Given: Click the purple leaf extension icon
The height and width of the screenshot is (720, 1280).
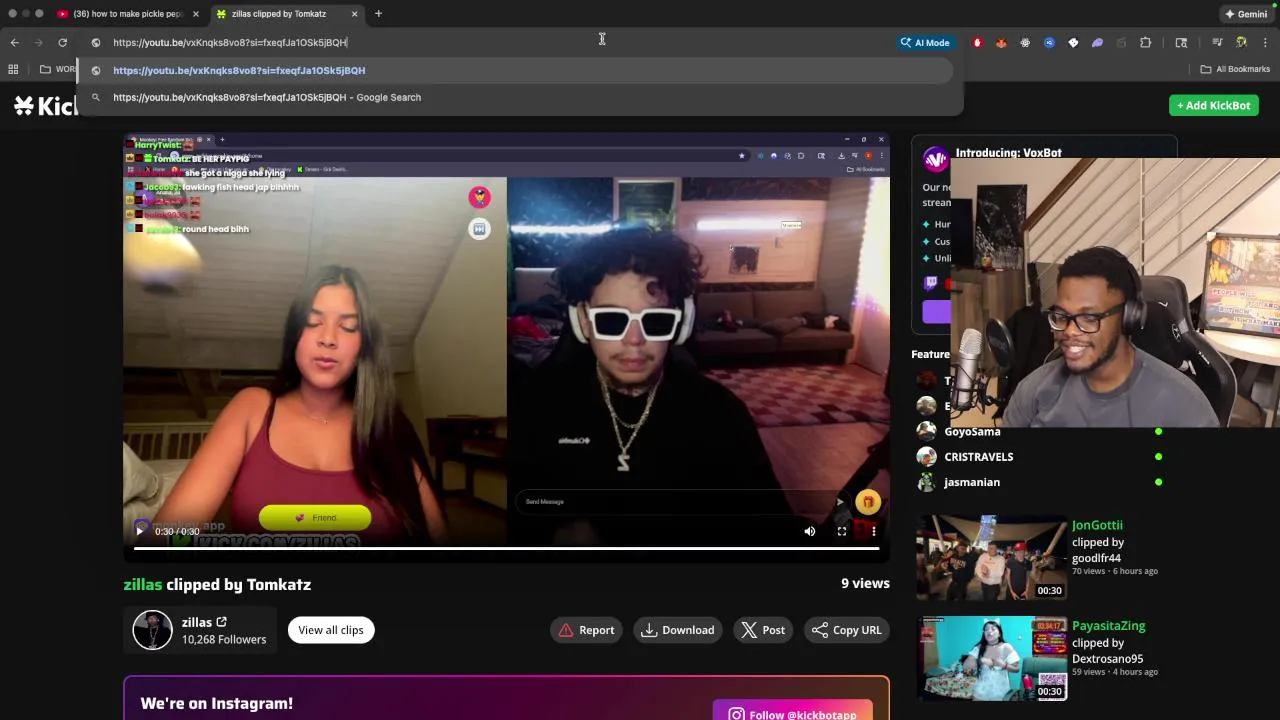Looking at the screenshot, I should coord(1097,43).
